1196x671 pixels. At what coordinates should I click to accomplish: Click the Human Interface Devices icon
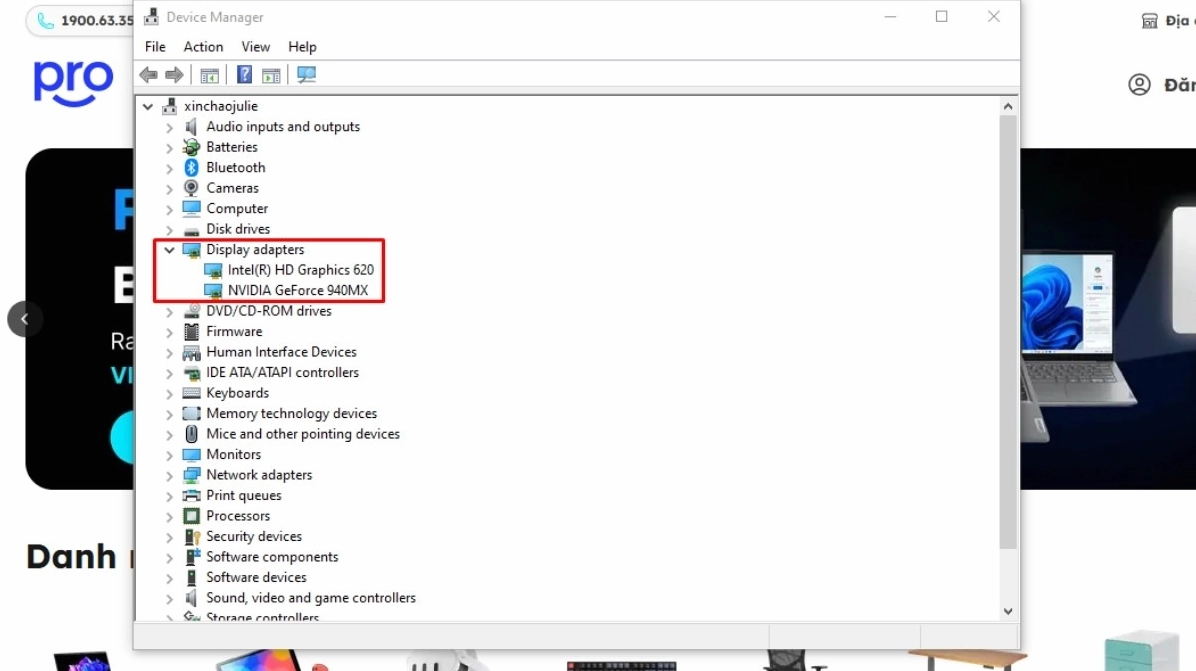click(x=191, y=352)
